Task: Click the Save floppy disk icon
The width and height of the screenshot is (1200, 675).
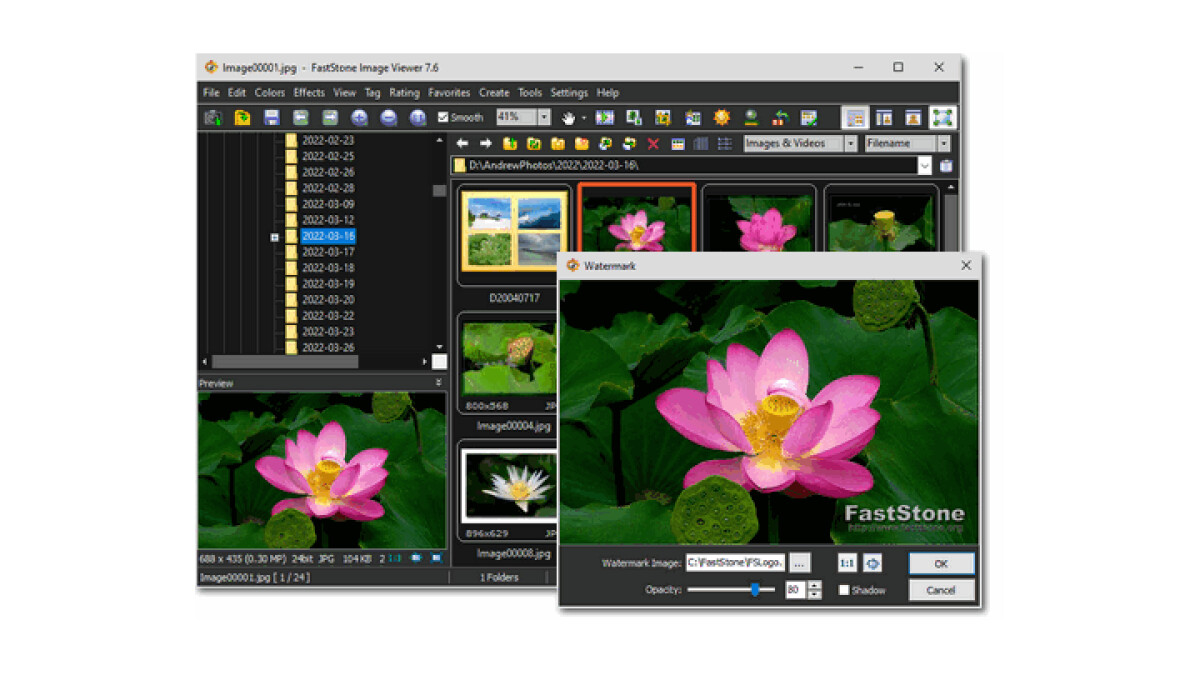Action: 271,117
